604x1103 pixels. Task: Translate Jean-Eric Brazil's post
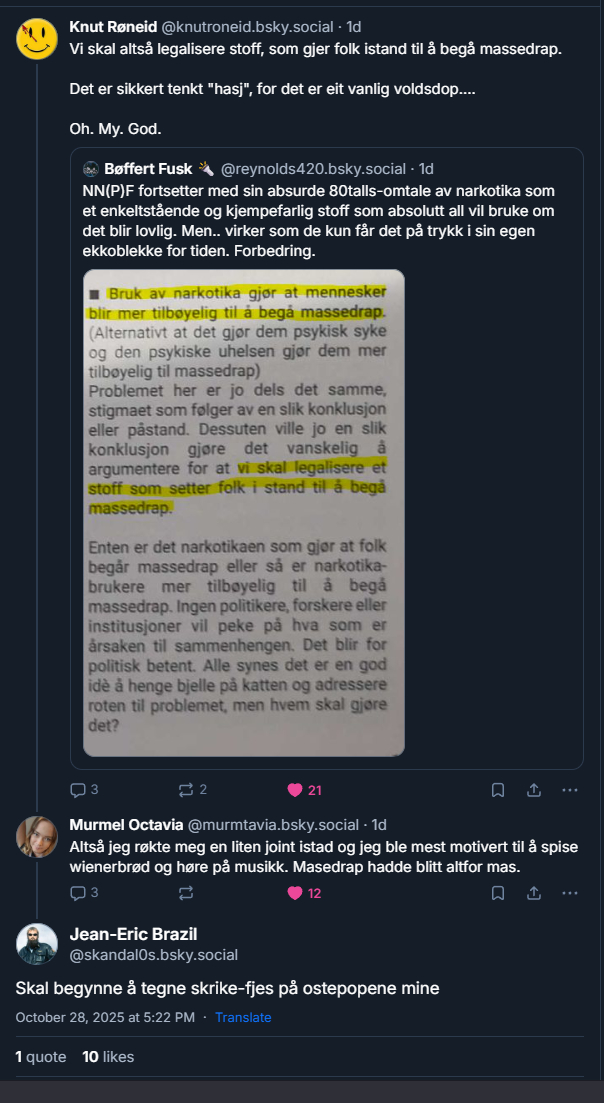[x=243, y=1017]
